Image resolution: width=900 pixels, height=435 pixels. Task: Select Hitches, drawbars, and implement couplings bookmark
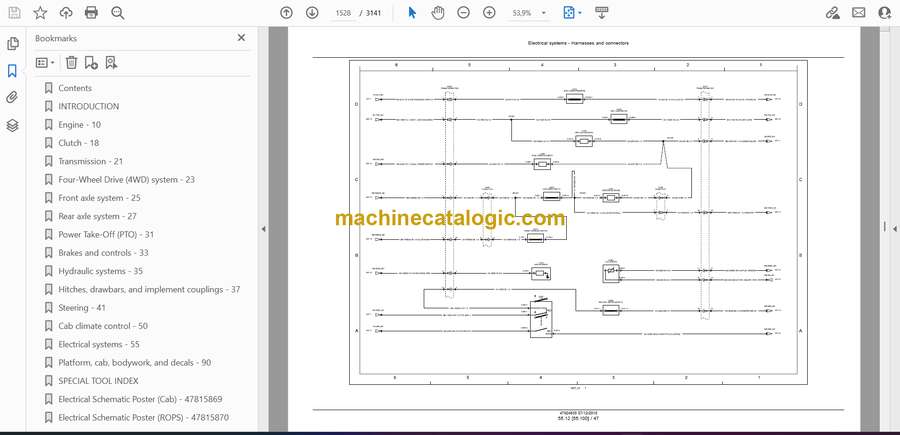click(x=149, y=289)
